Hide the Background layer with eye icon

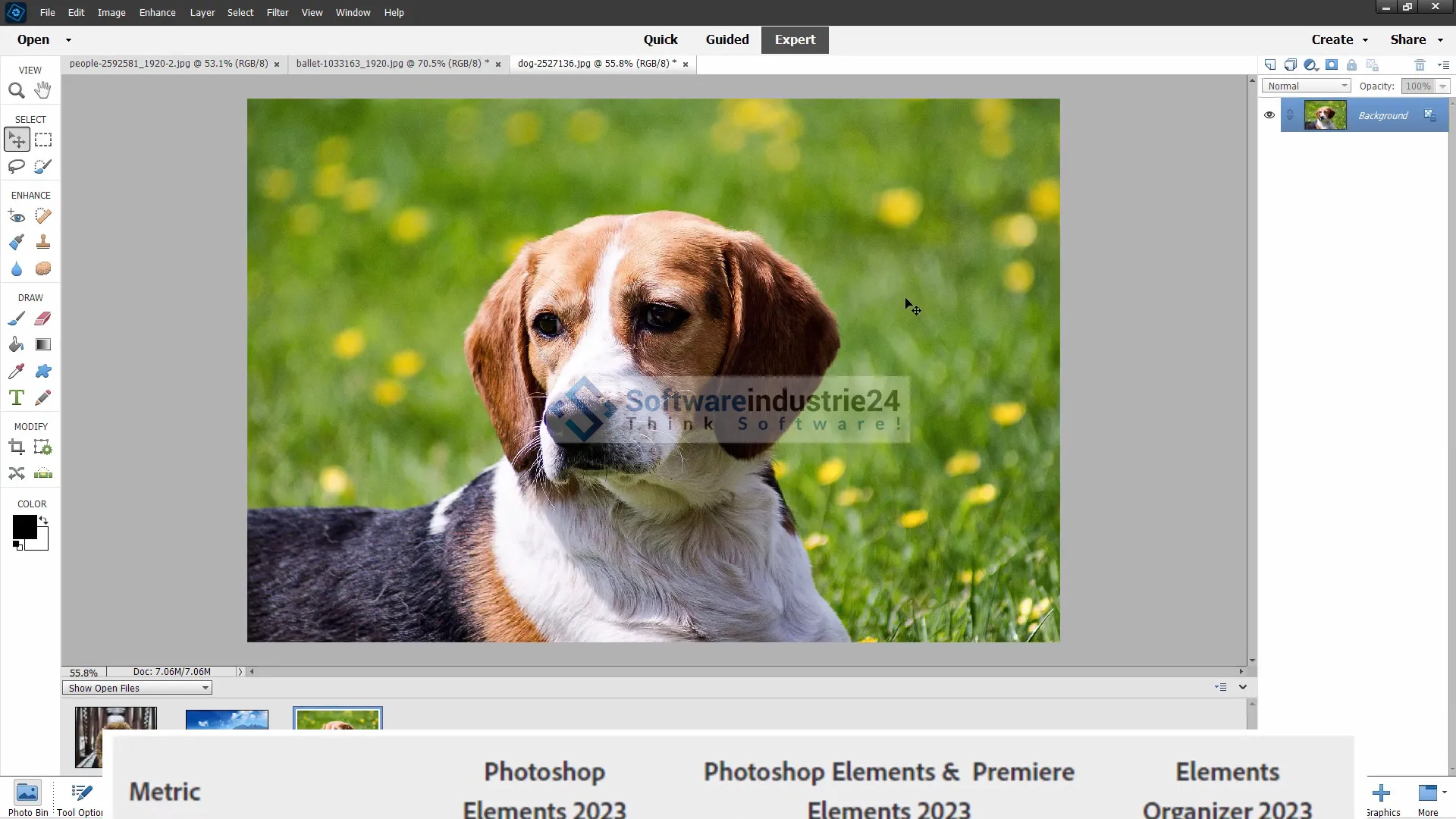1269,115
